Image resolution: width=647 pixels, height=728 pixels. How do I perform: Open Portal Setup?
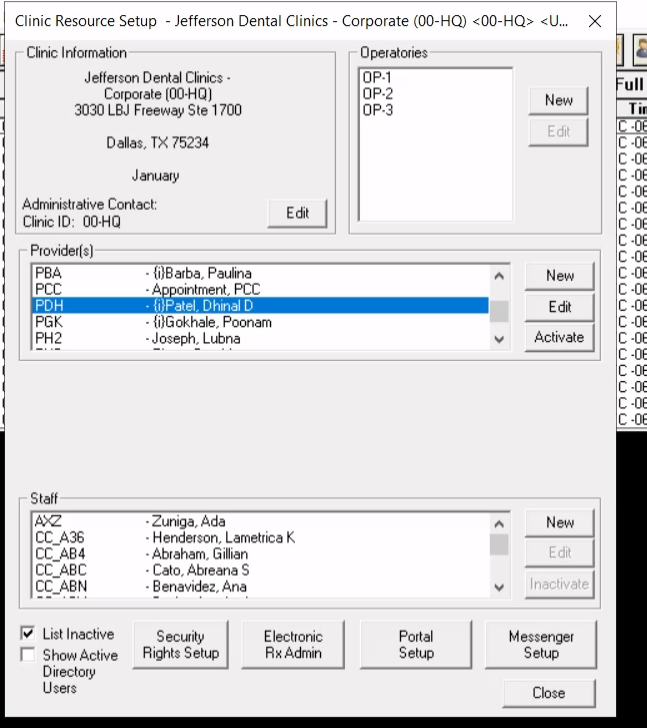416,644
